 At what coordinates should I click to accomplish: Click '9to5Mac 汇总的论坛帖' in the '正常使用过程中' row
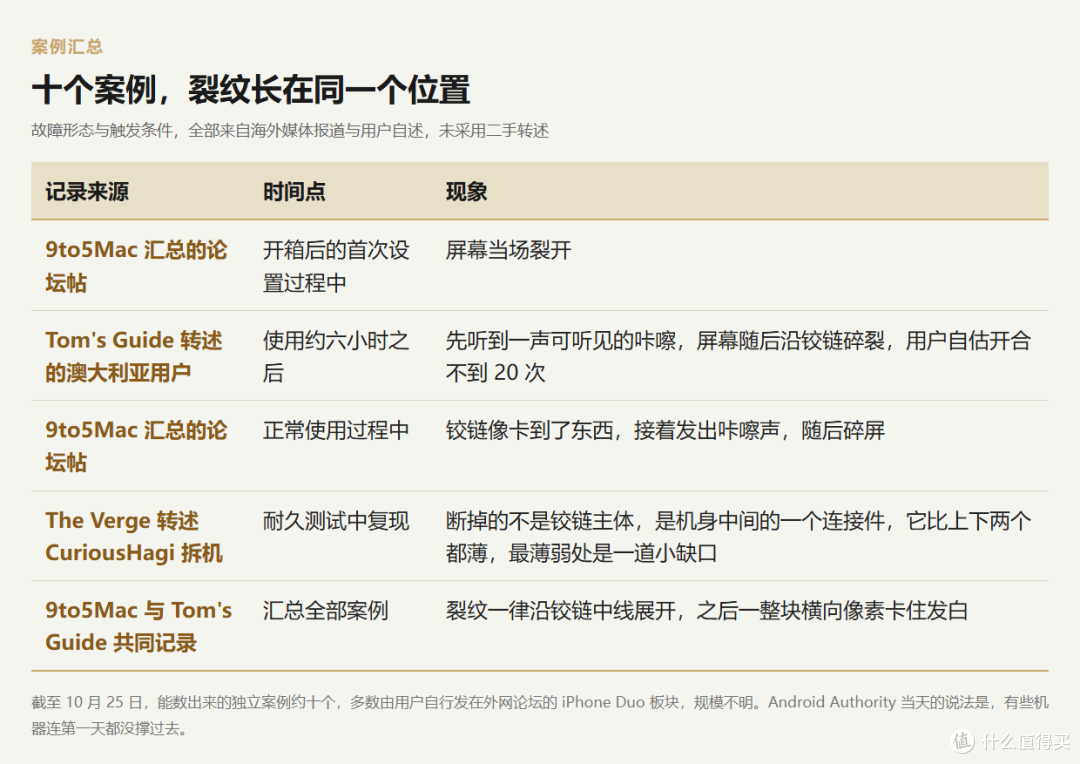(136, 446)
